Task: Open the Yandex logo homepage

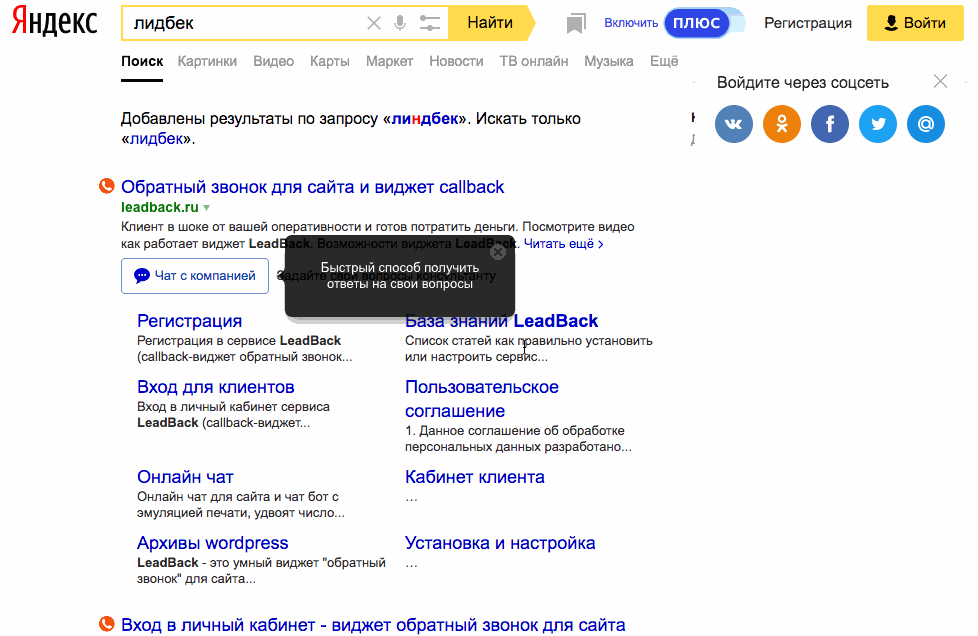Action: [x=55, y=21]
